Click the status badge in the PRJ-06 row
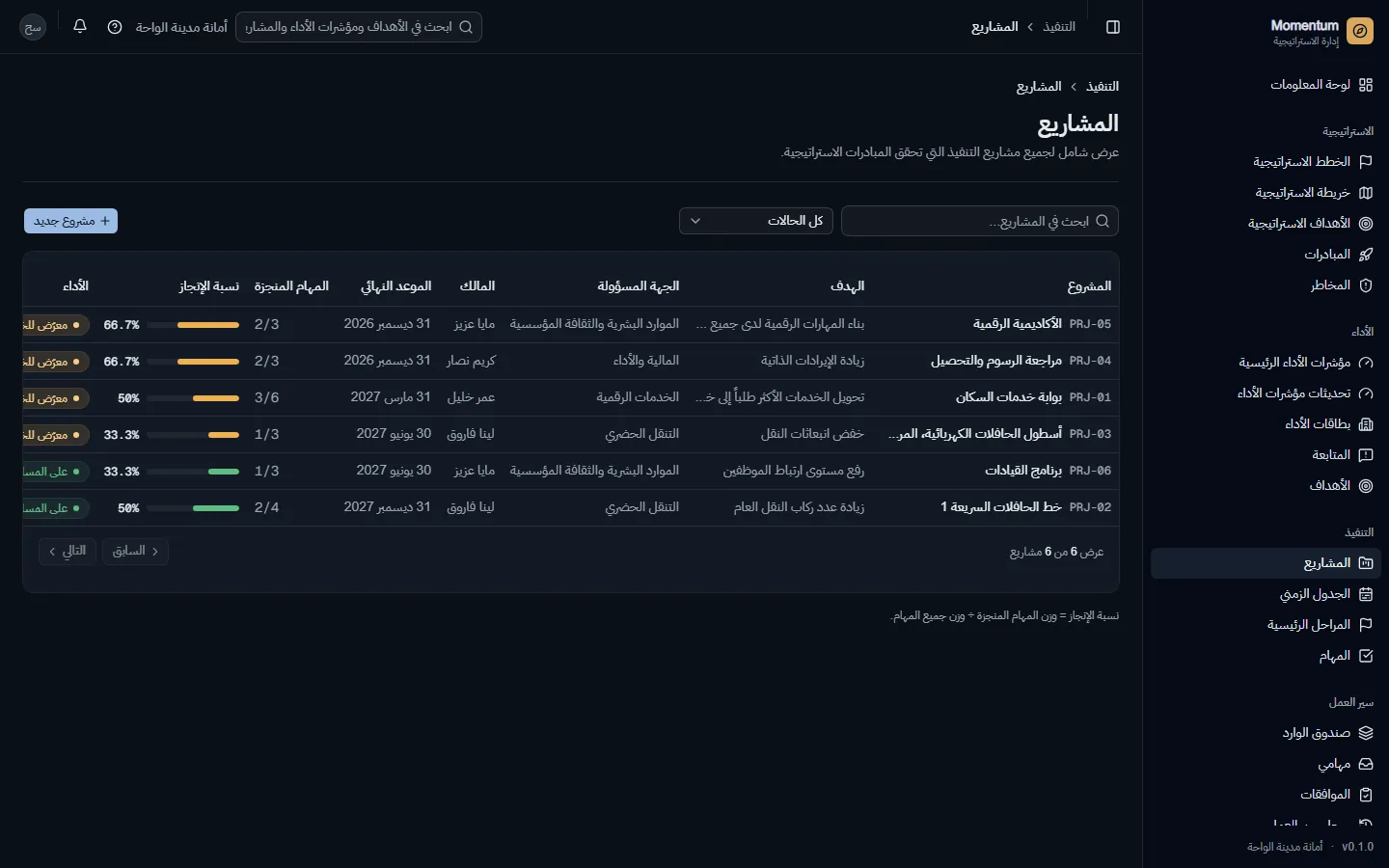This screenshot has height=868, width=1389. pos(55,472)
